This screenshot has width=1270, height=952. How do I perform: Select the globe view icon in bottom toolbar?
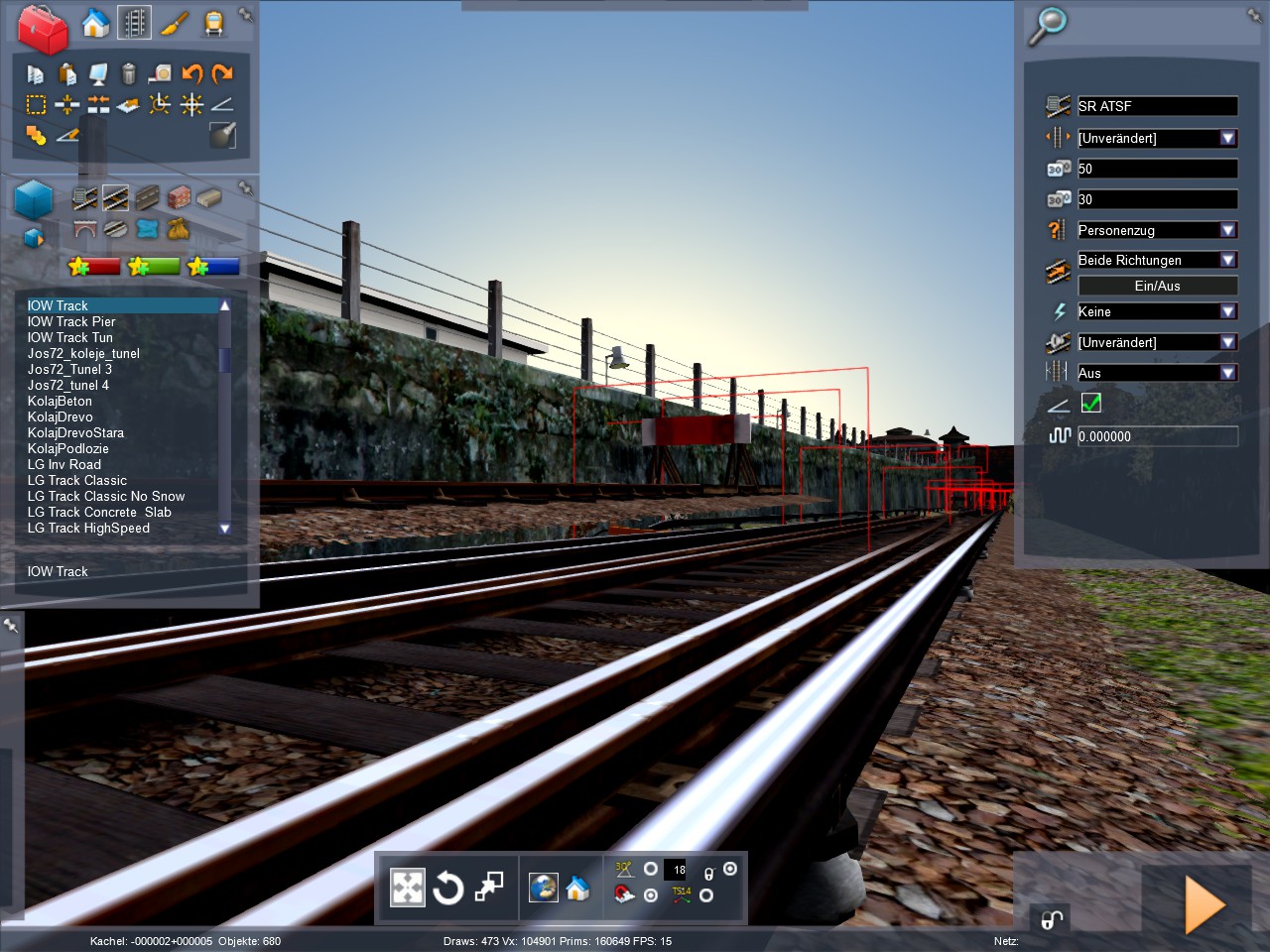(x=543, y=888)
